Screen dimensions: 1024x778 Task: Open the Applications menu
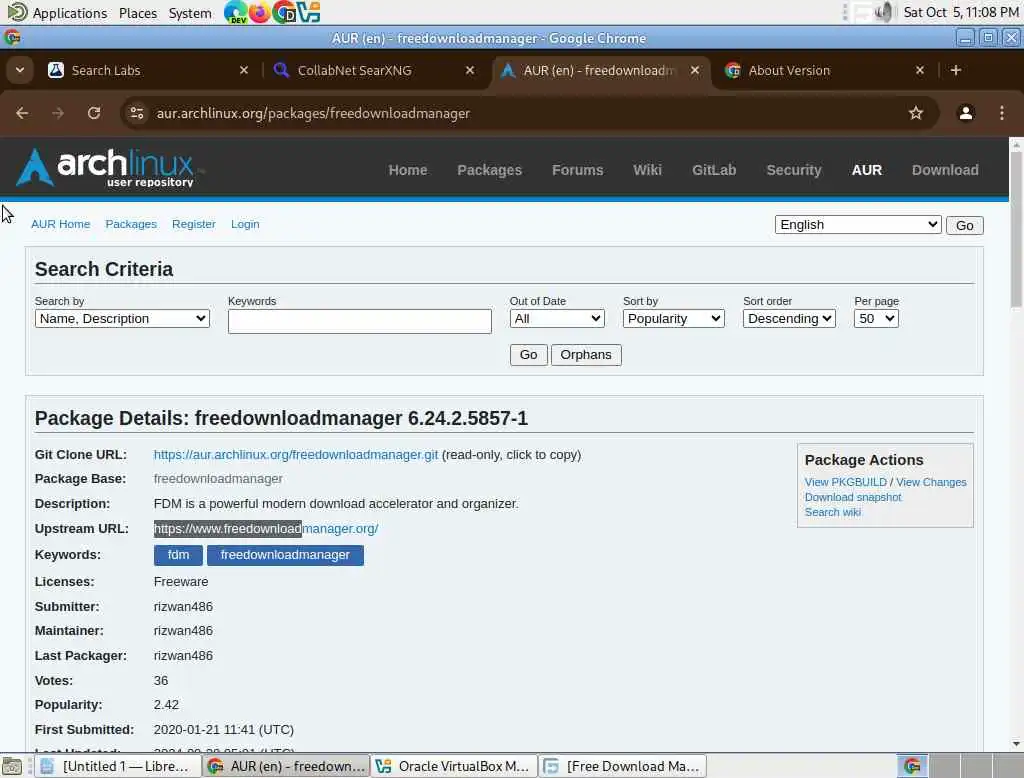click(x=57, y=13)
